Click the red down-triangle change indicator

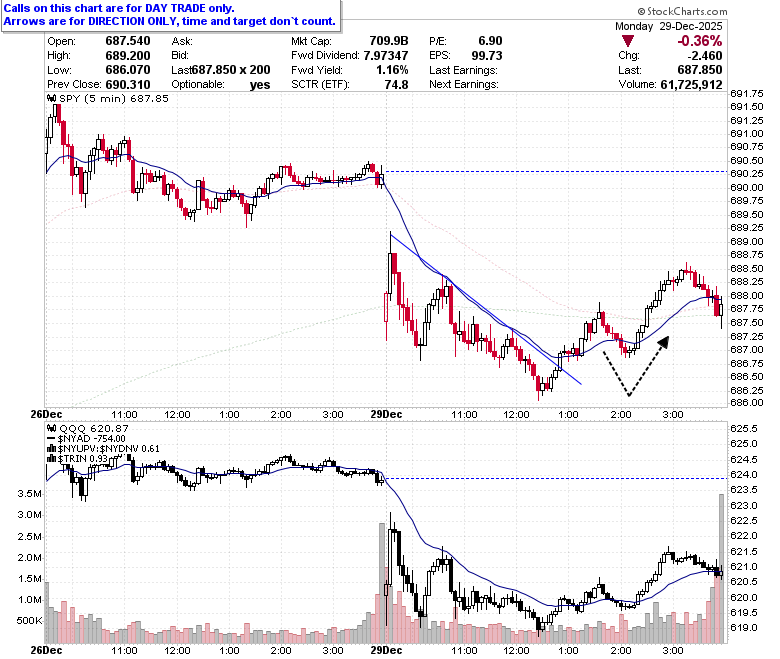pyautogui.click(x=628, y=41)
